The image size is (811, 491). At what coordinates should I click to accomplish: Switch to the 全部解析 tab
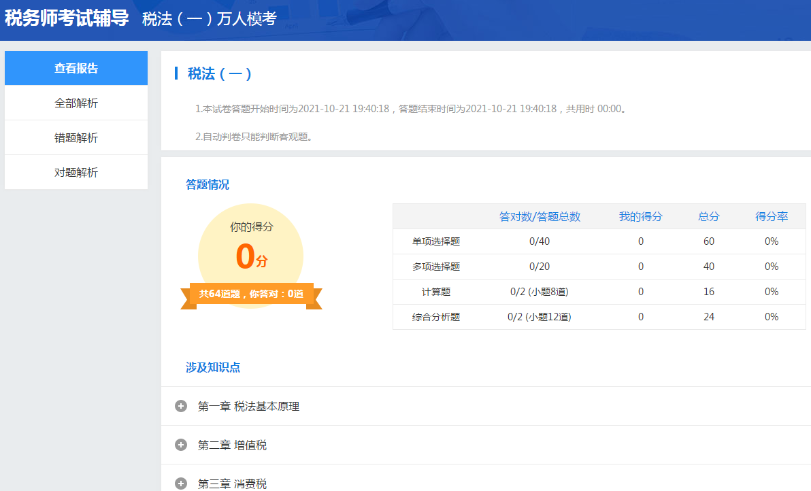76,103
